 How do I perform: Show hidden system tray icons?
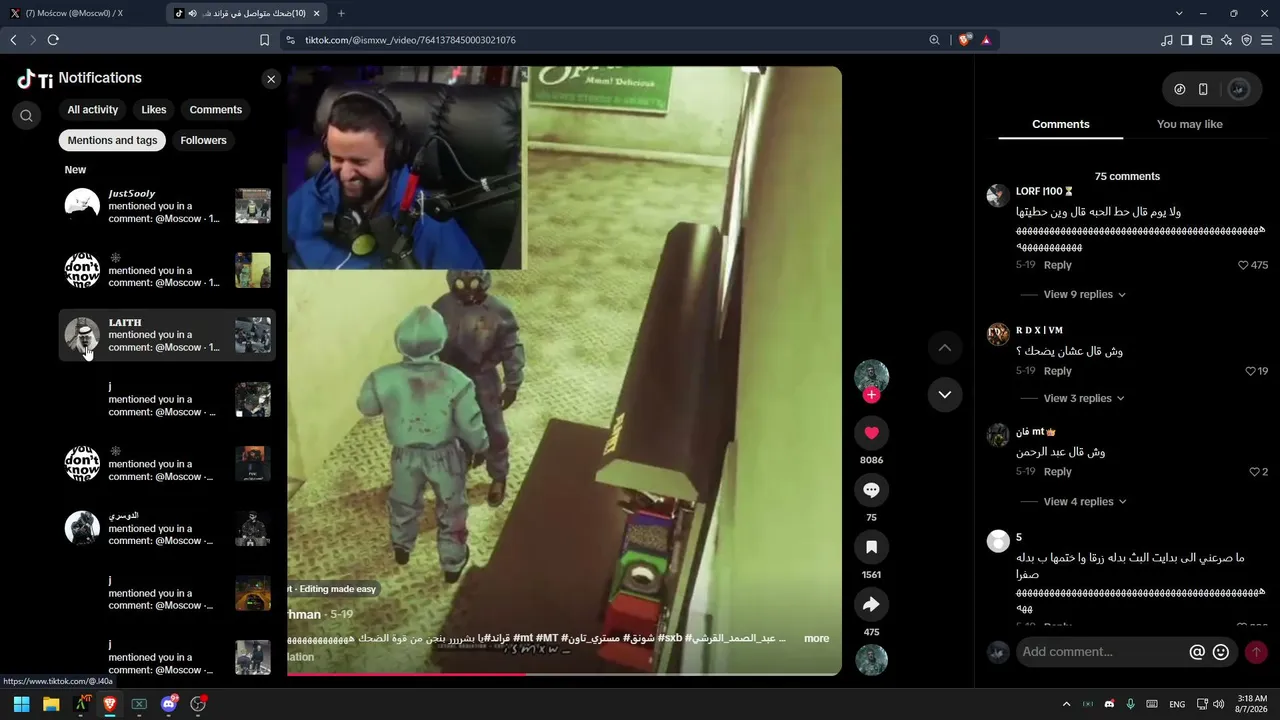tap(1066, 704)
